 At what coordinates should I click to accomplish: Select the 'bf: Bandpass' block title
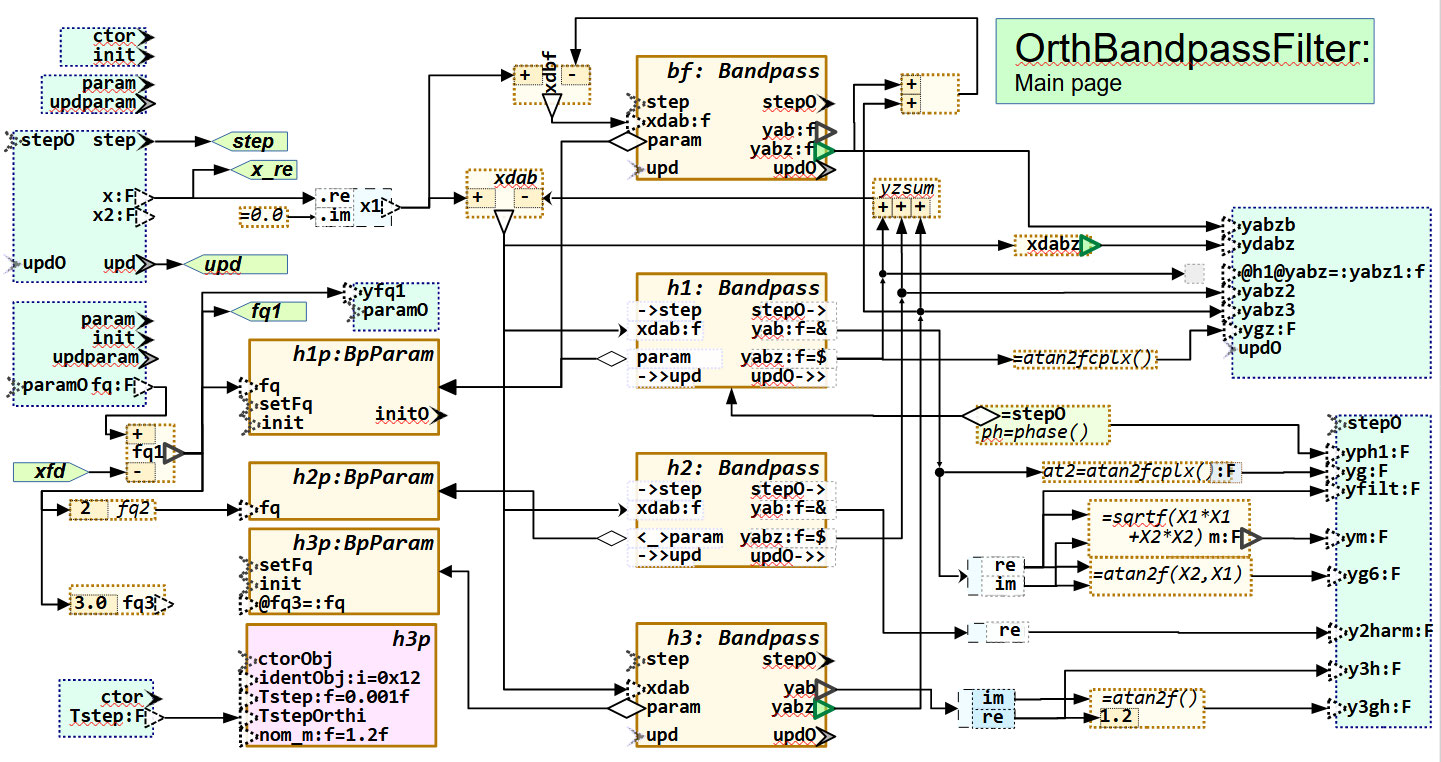[x=743, y=71]
